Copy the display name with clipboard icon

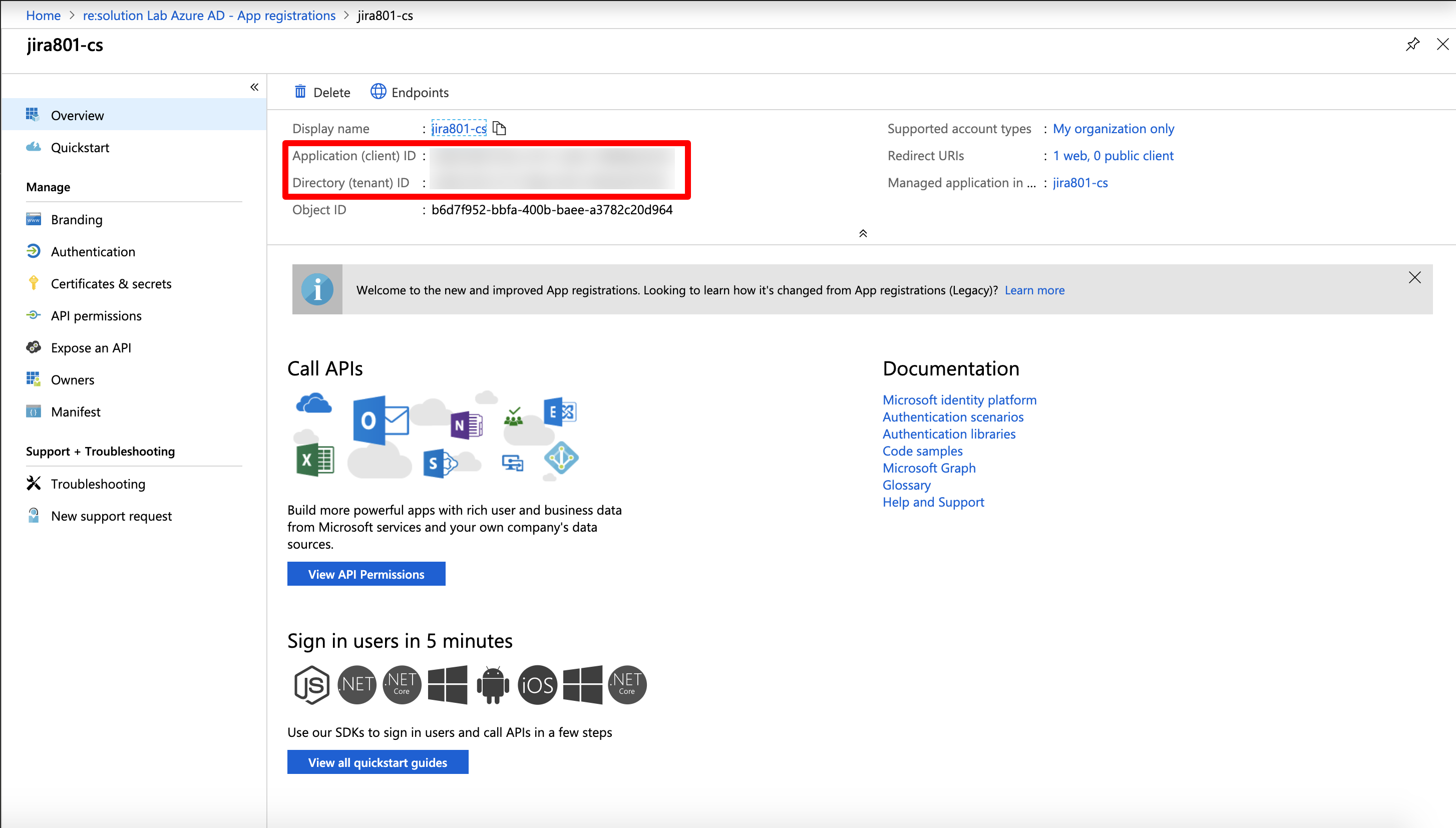pos(499,129)
